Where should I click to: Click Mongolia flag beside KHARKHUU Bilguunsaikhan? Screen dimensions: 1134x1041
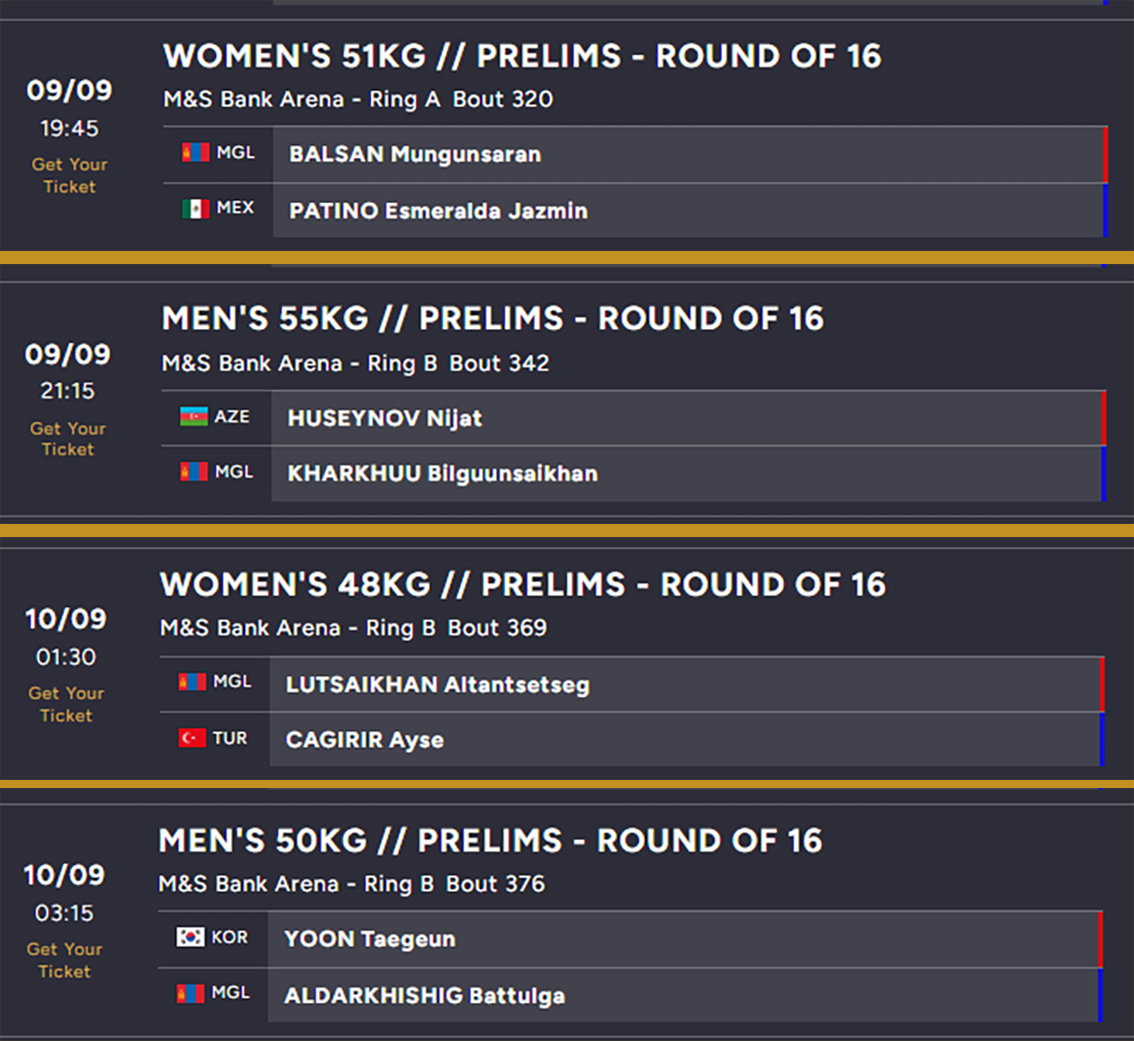pyautogui.click(x=194, y=471)
